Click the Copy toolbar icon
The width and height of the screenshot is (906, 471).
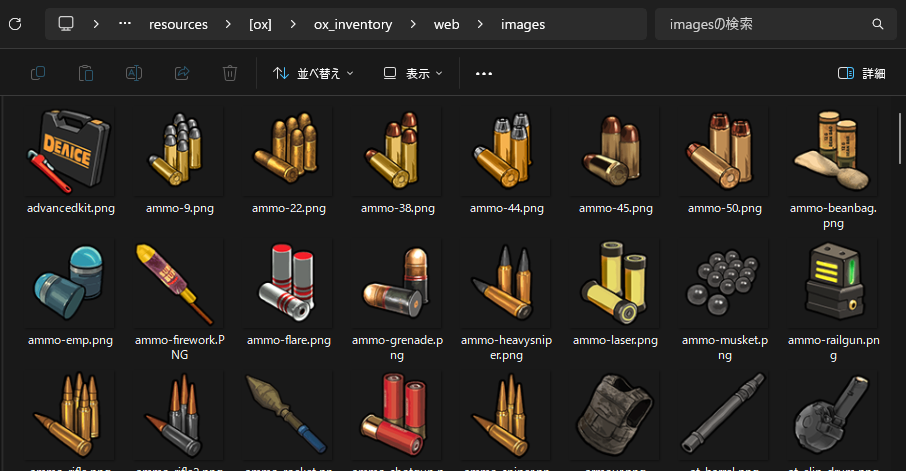pyautogui.click(x=38, y=73)
